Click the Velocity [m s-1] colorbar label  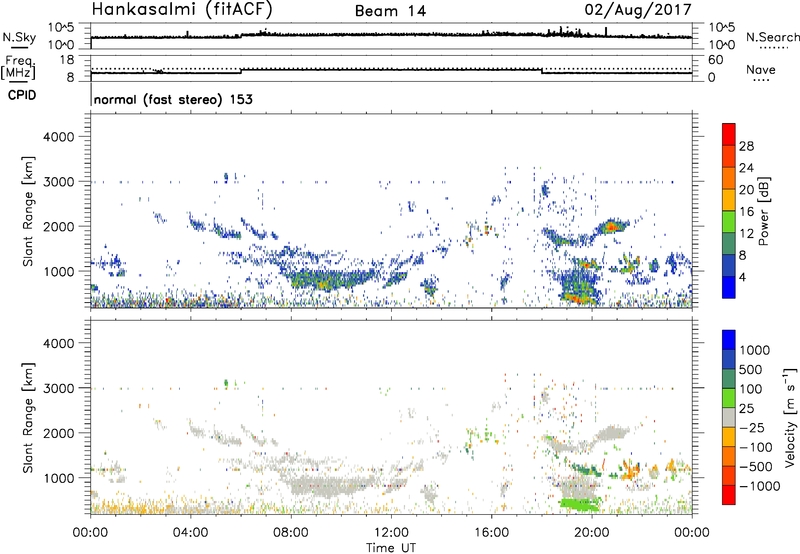(790, 417)
